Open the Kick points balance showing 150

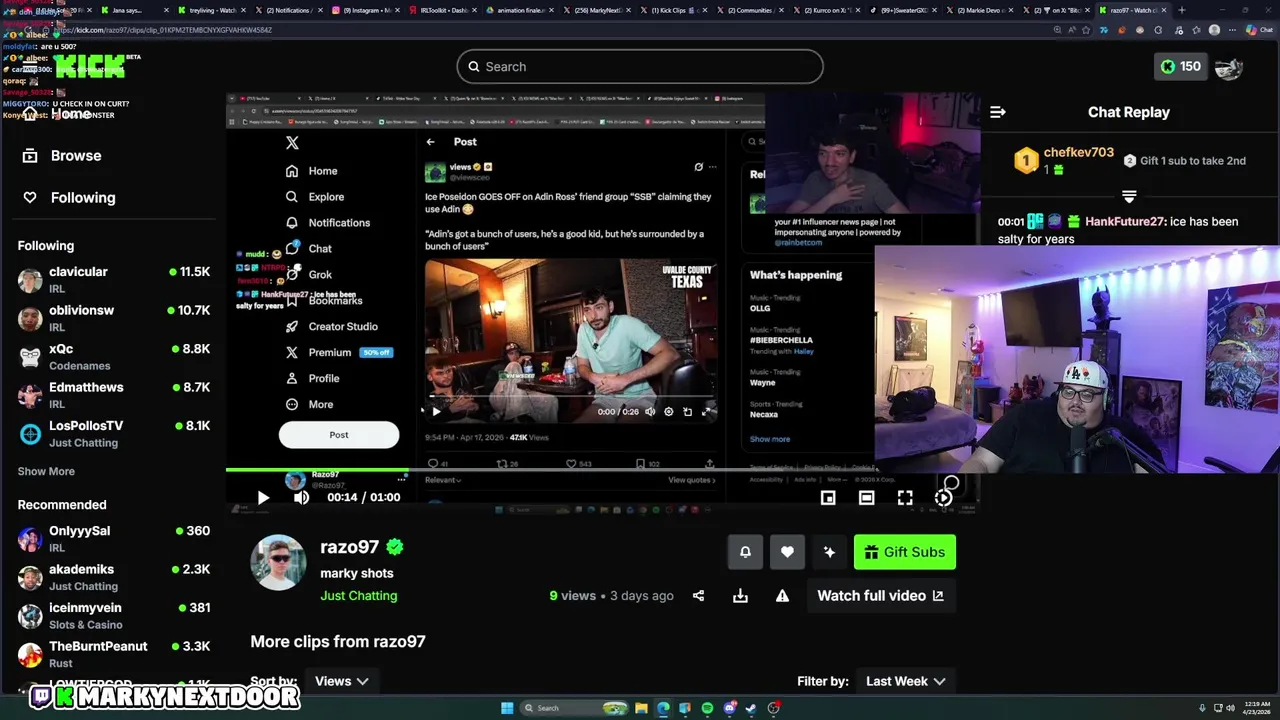[x=1180, y=67]
